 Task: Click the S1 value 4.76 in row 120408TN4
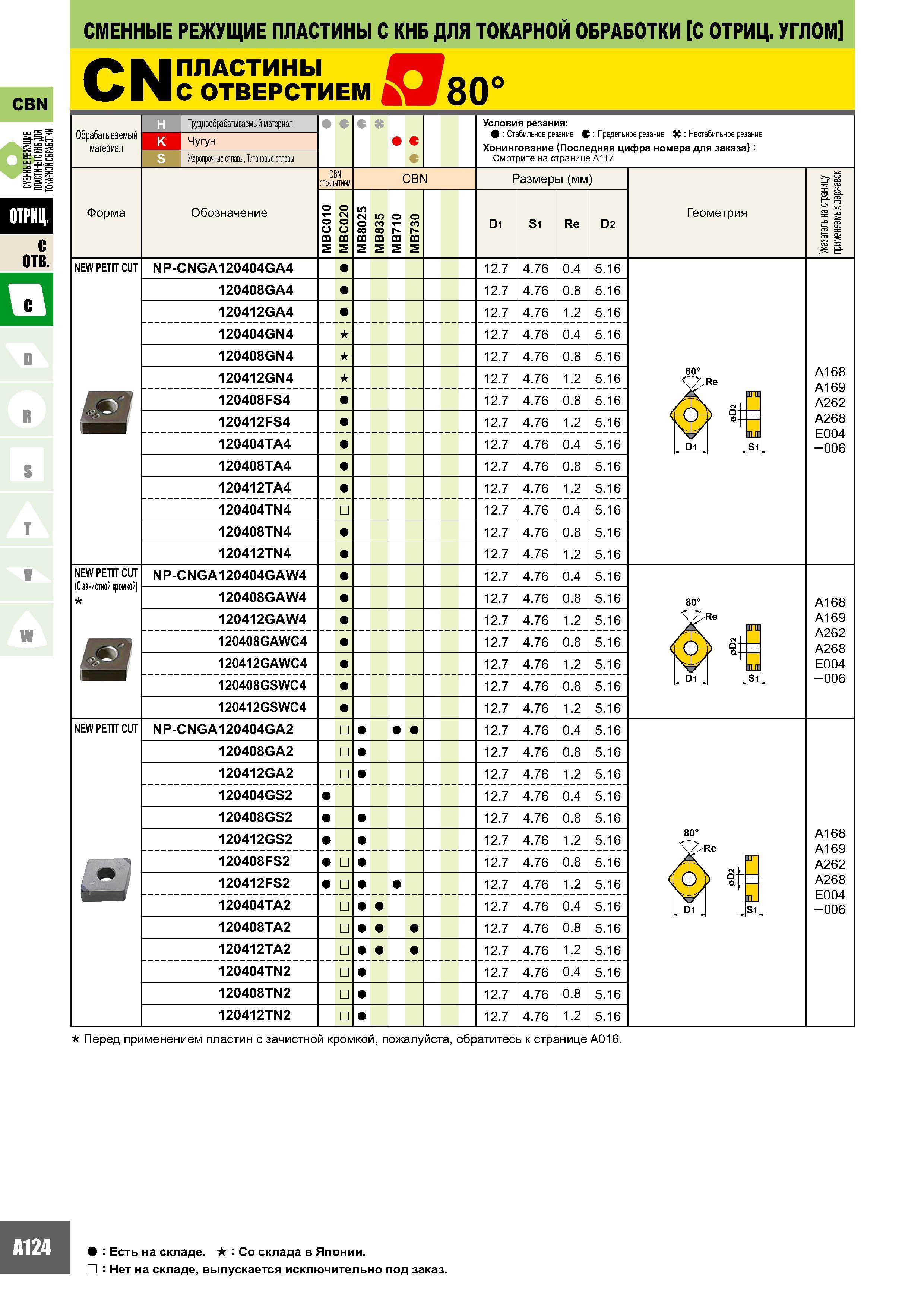(x=536, y=532)
